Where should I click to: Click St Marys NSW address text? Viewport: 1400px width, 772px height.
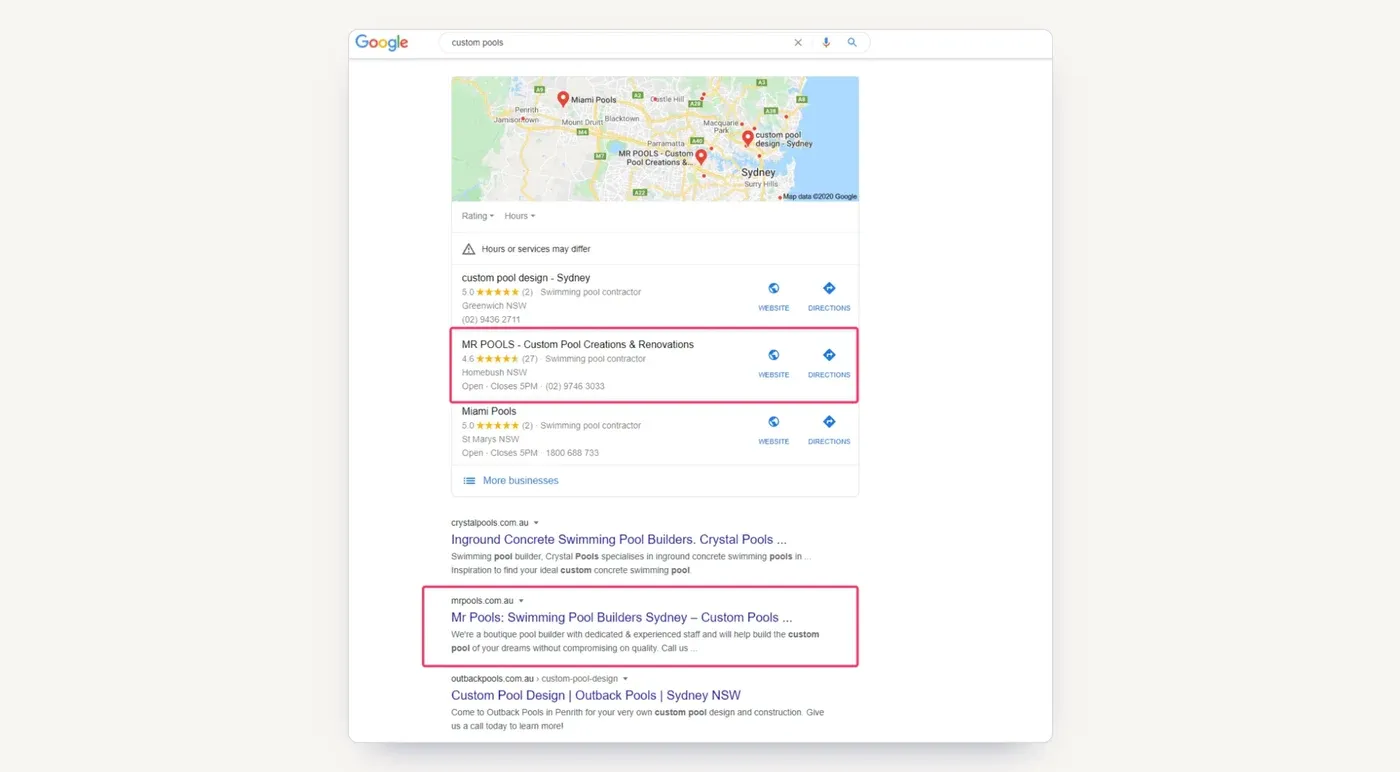tap(491, 439)
